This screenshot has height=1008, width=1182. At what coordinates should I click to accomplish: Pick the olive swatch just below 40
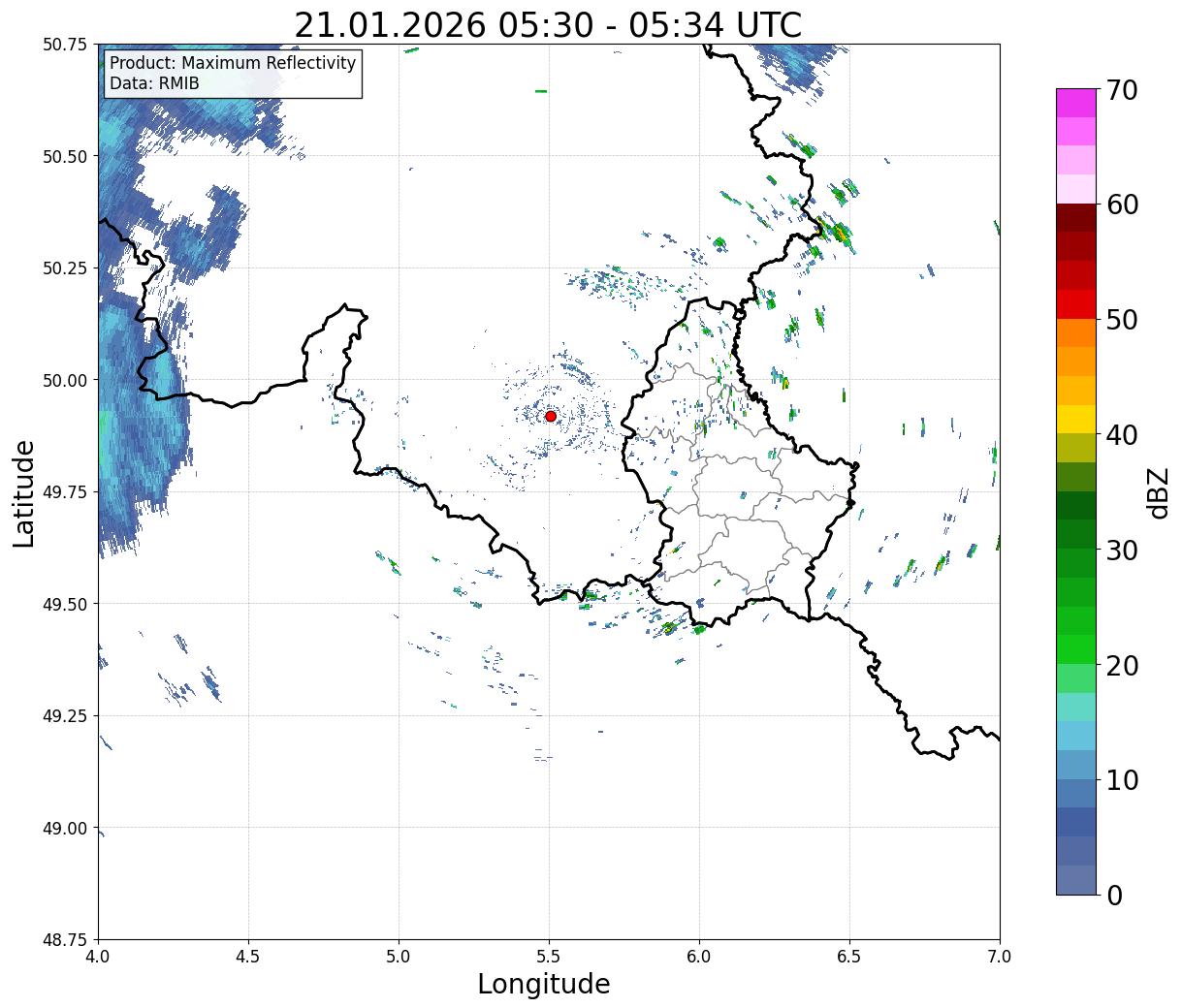pos(1076,448)
